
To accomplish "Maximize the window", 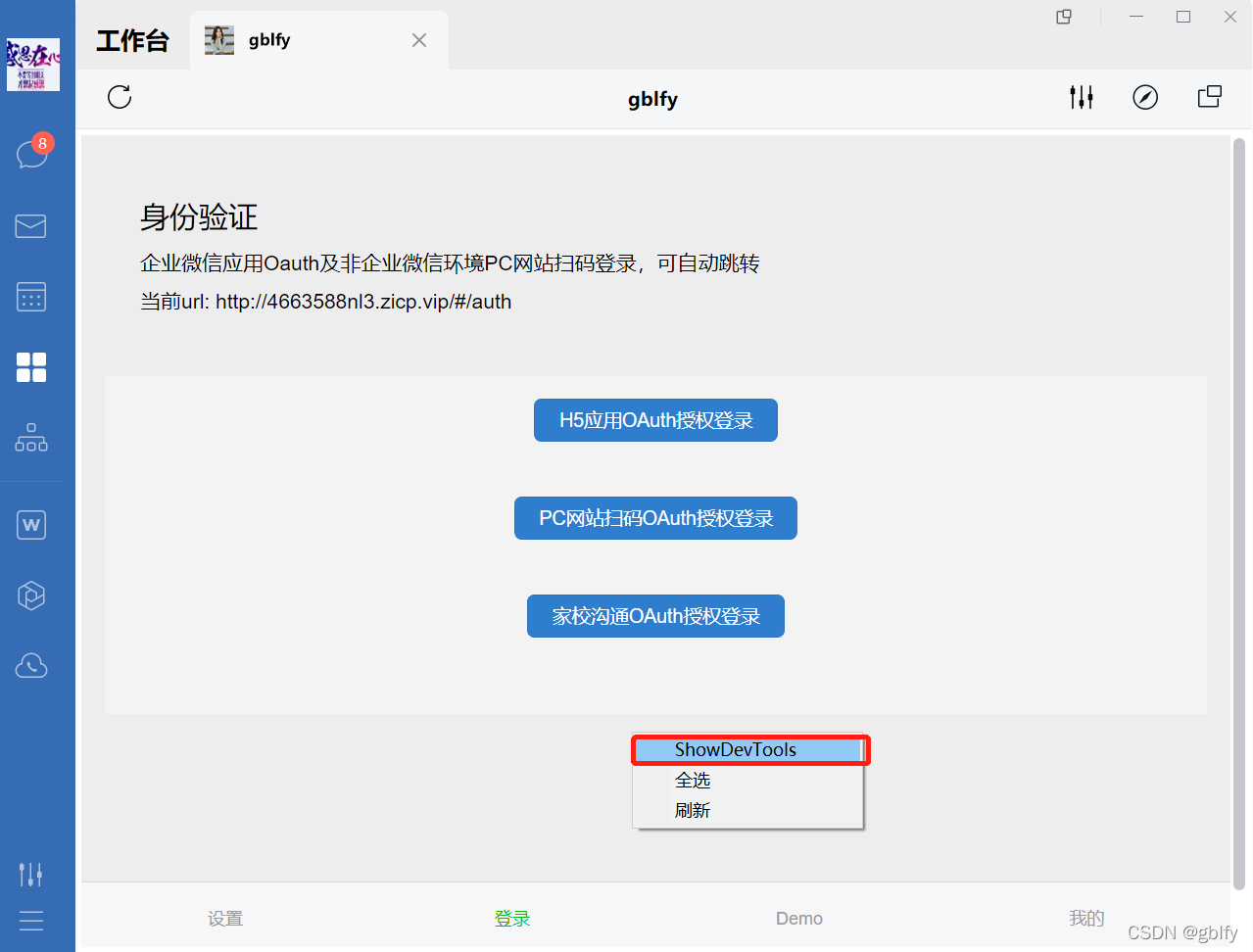I will (1183, 17).
